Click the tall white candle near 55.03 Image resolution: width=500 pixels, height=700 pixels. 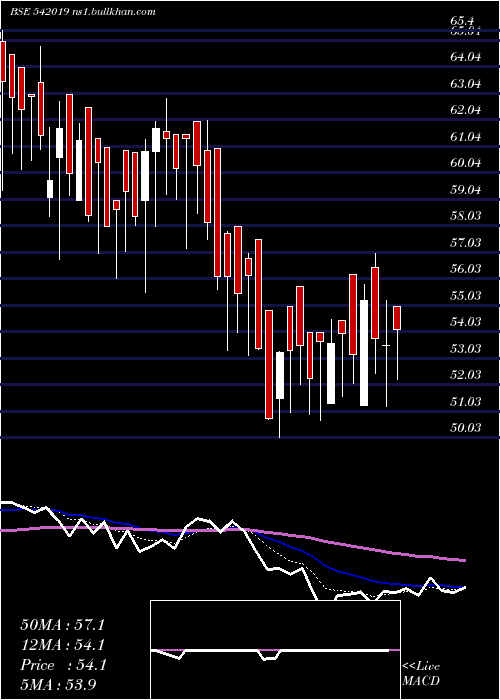click(x=364, y=353)
